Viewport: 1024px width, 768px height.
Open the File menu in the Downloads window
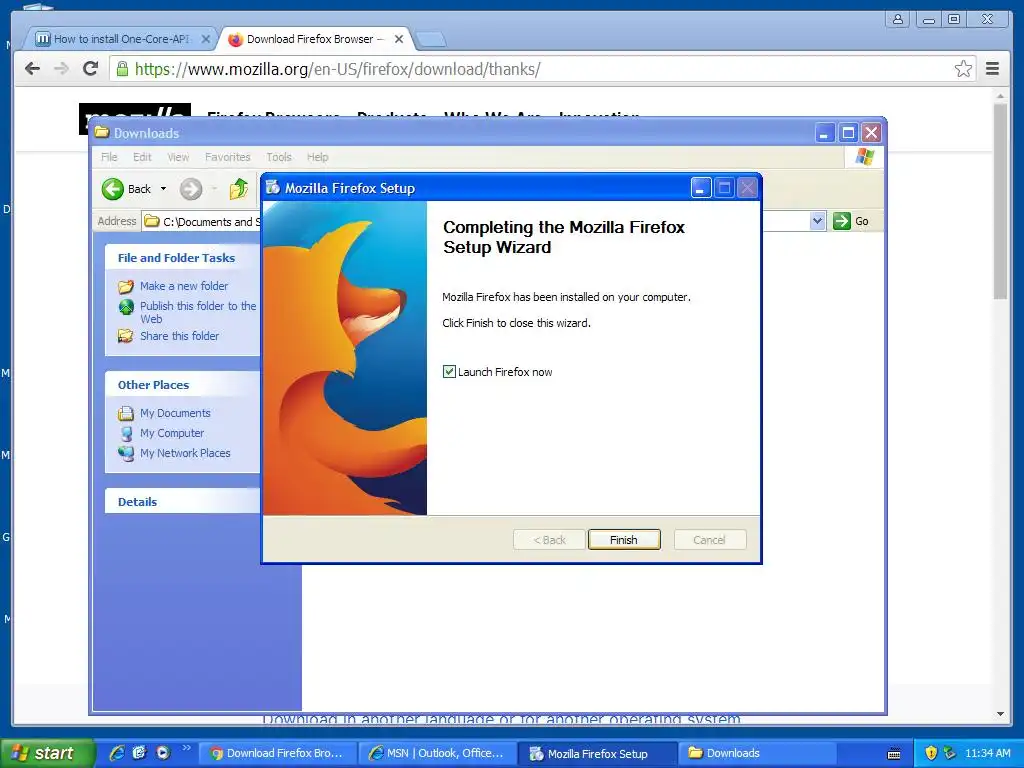tap(109, 157)
